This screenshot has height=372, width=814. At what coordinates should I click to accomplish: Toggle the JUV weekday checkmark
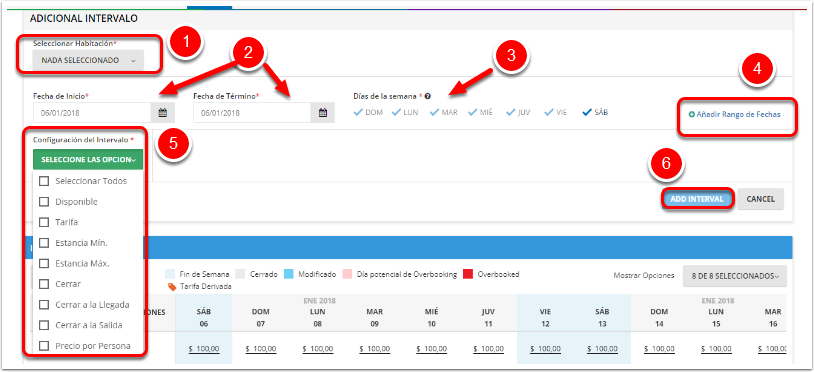pos(511,112)
